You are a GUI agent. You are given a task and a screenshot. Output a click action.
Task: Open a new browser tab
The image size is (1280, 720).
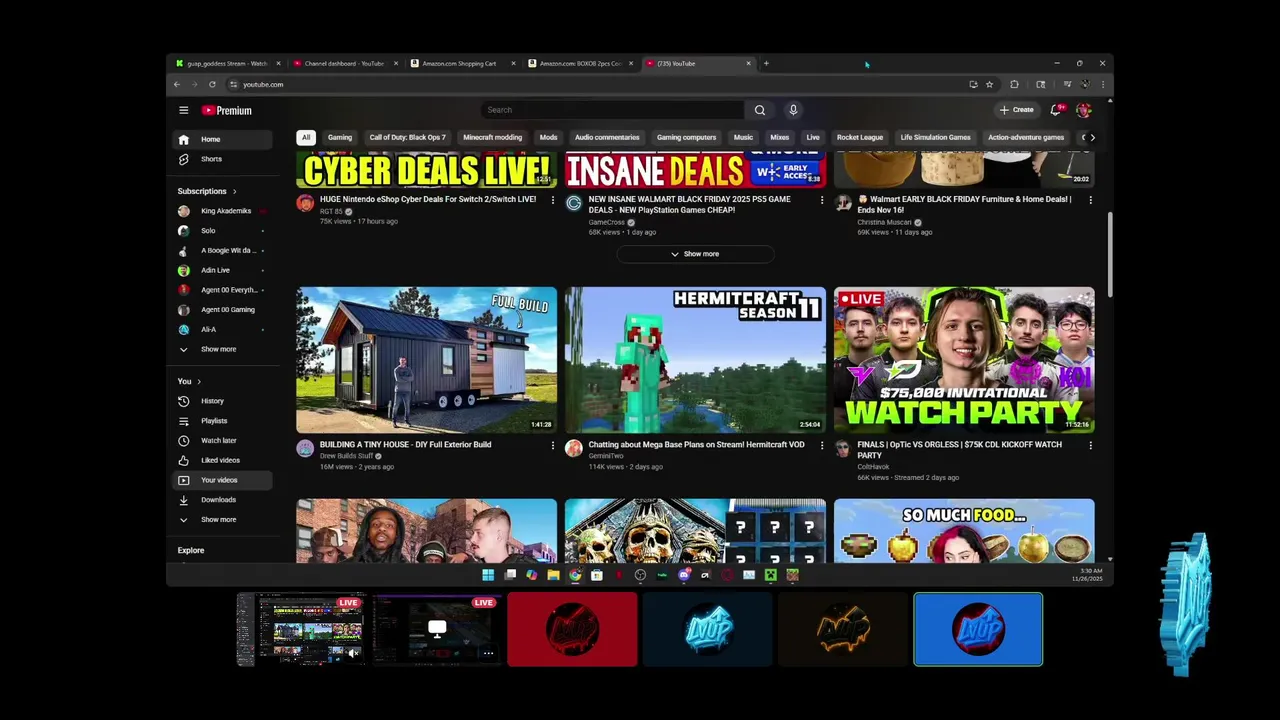click(x=766, y=63)
